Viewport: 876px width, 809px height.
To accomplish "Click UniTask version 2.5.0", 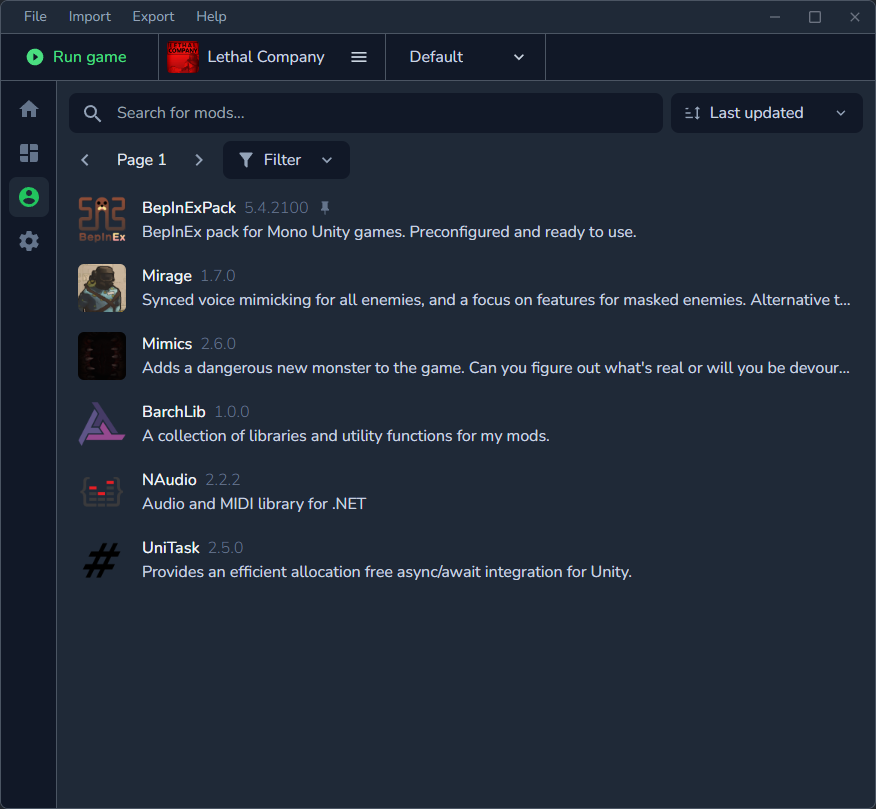I will (x=226, y=548).
